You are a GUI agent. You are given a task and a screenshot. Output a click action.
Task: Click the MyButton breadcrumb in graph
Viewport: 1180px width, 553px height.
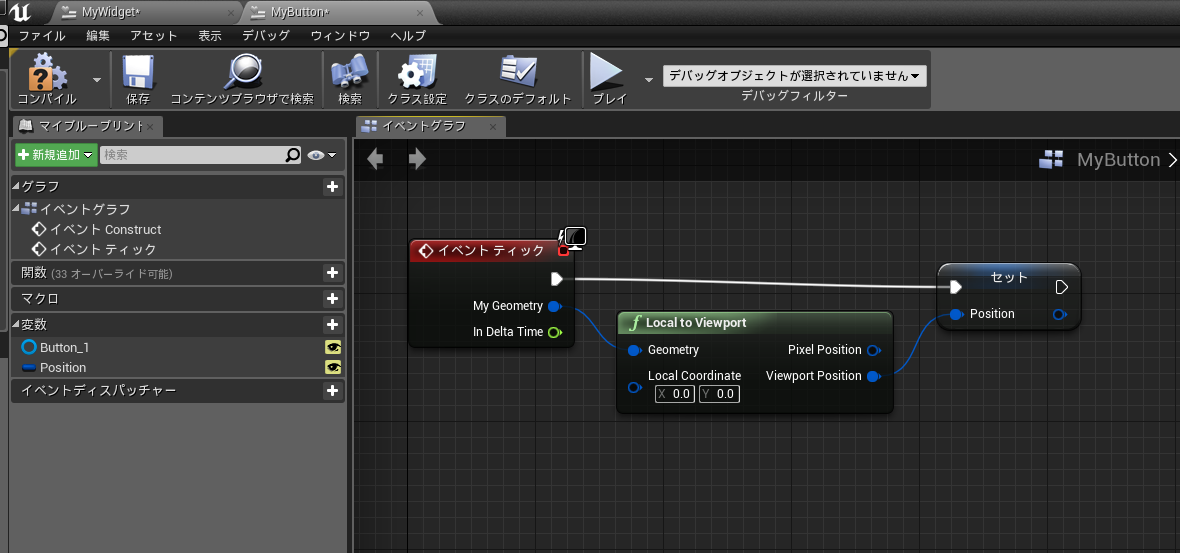[1118, 160]
